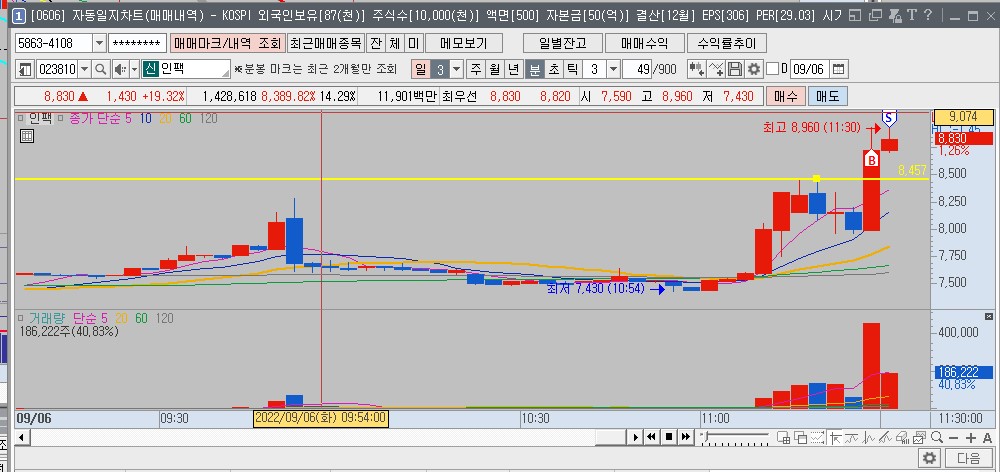Image resolution: width=1000 pixels, height=472 pixels.
Task: Click the candle count field showing 49
Action: [x=636, y=69]
